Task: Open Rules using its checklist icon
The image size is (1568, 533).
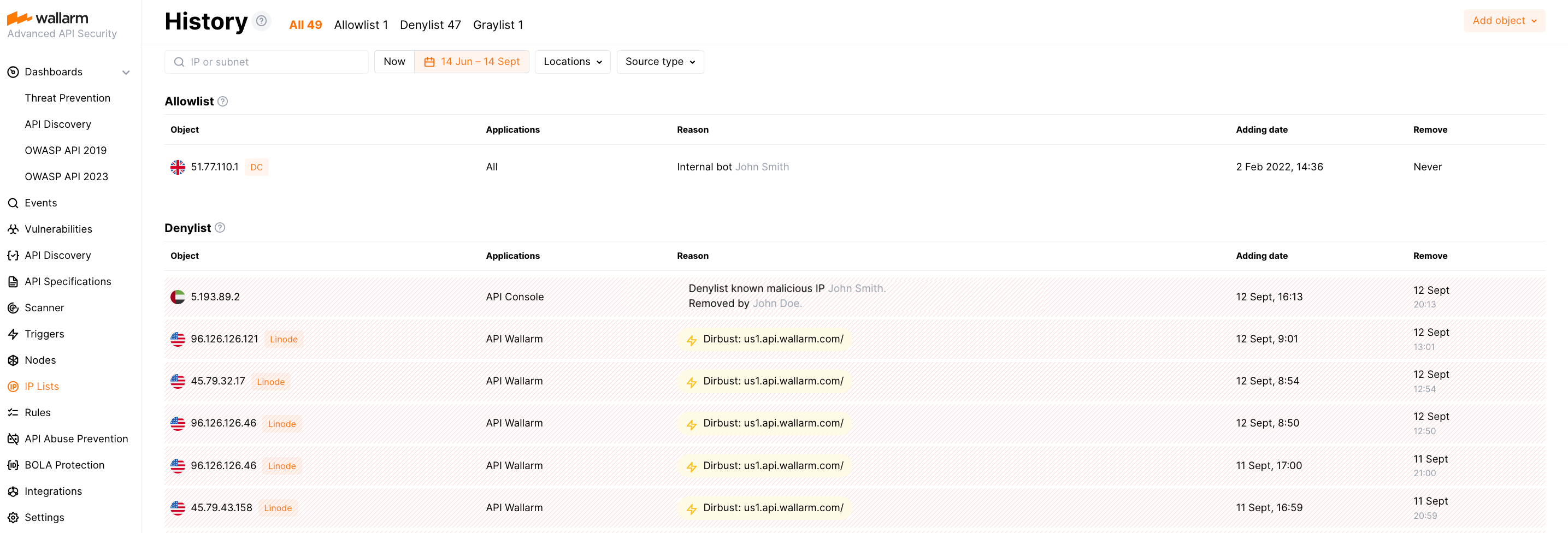Action: (13, 412)
